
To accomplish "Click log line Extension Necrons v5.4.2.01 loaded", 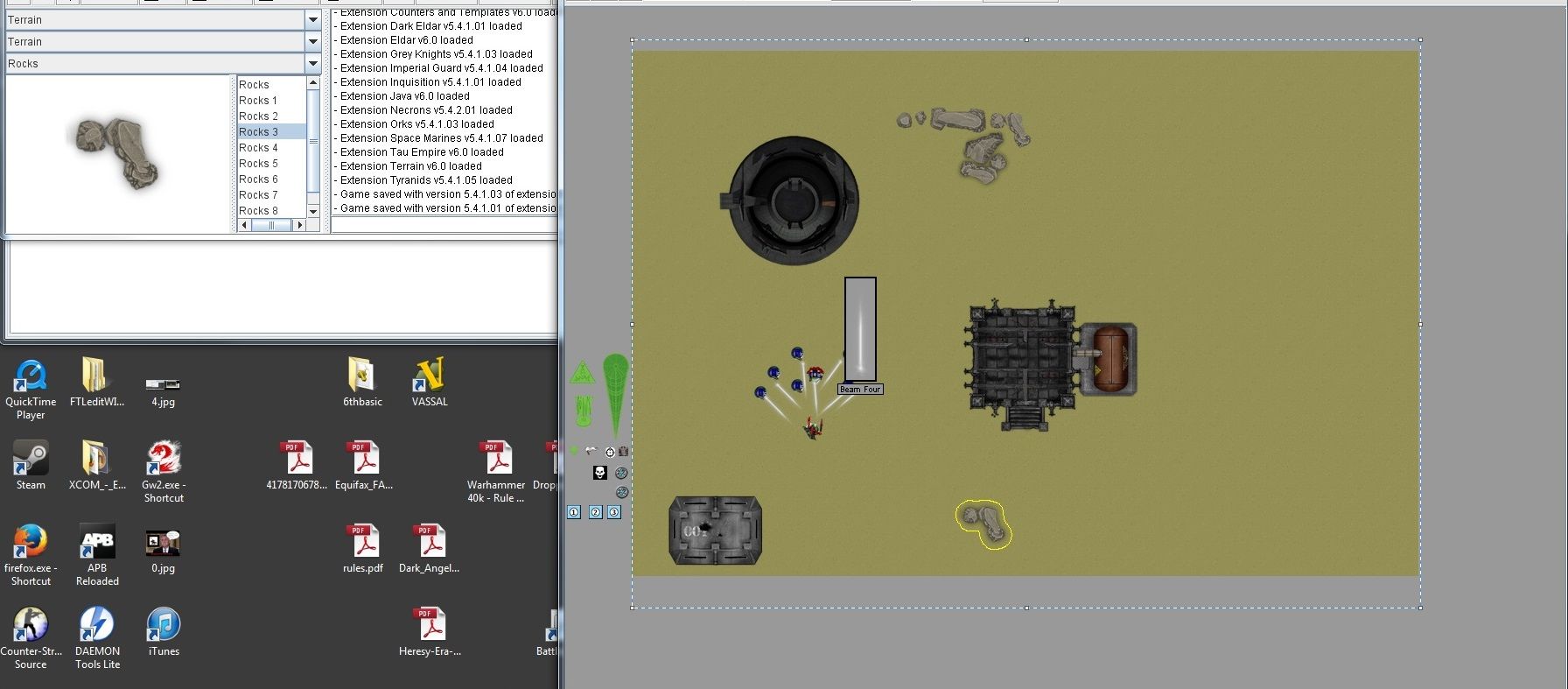I will point(423,110).
